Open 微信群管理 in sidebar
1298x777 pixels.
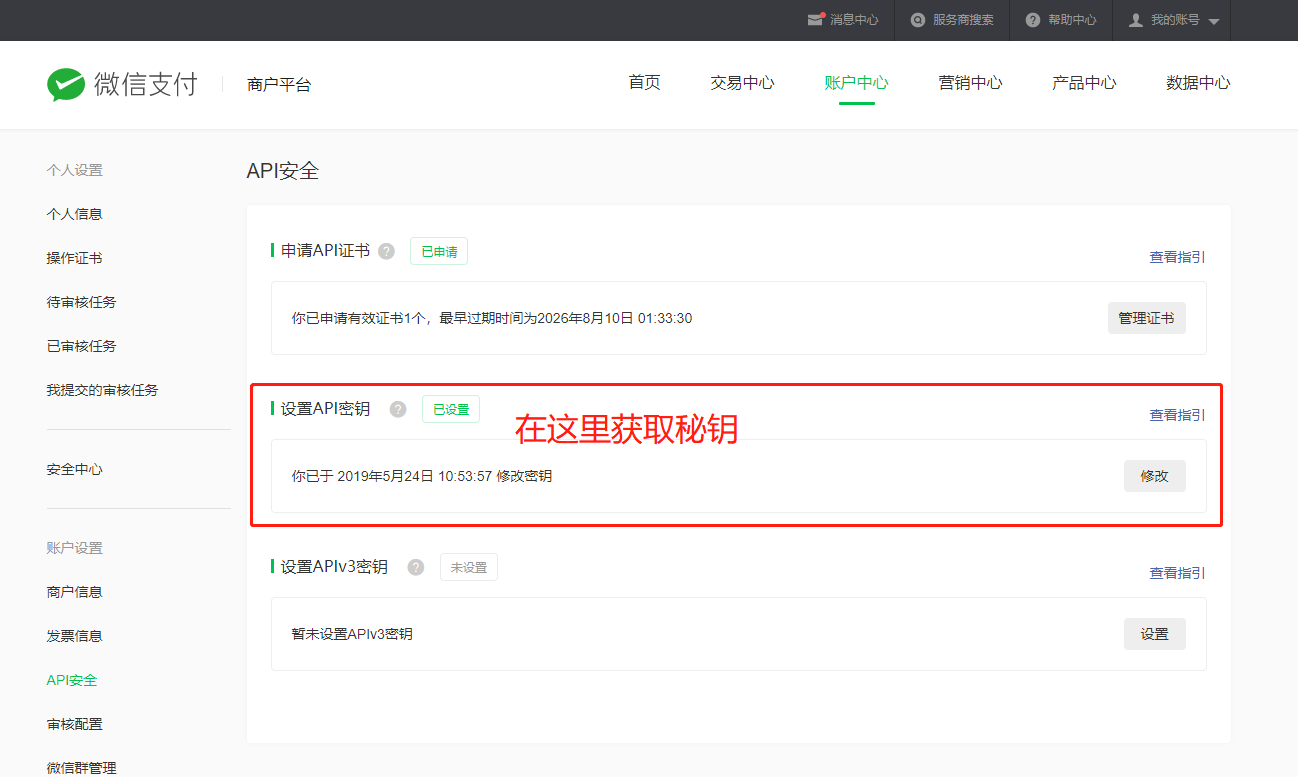click(81, 768)
